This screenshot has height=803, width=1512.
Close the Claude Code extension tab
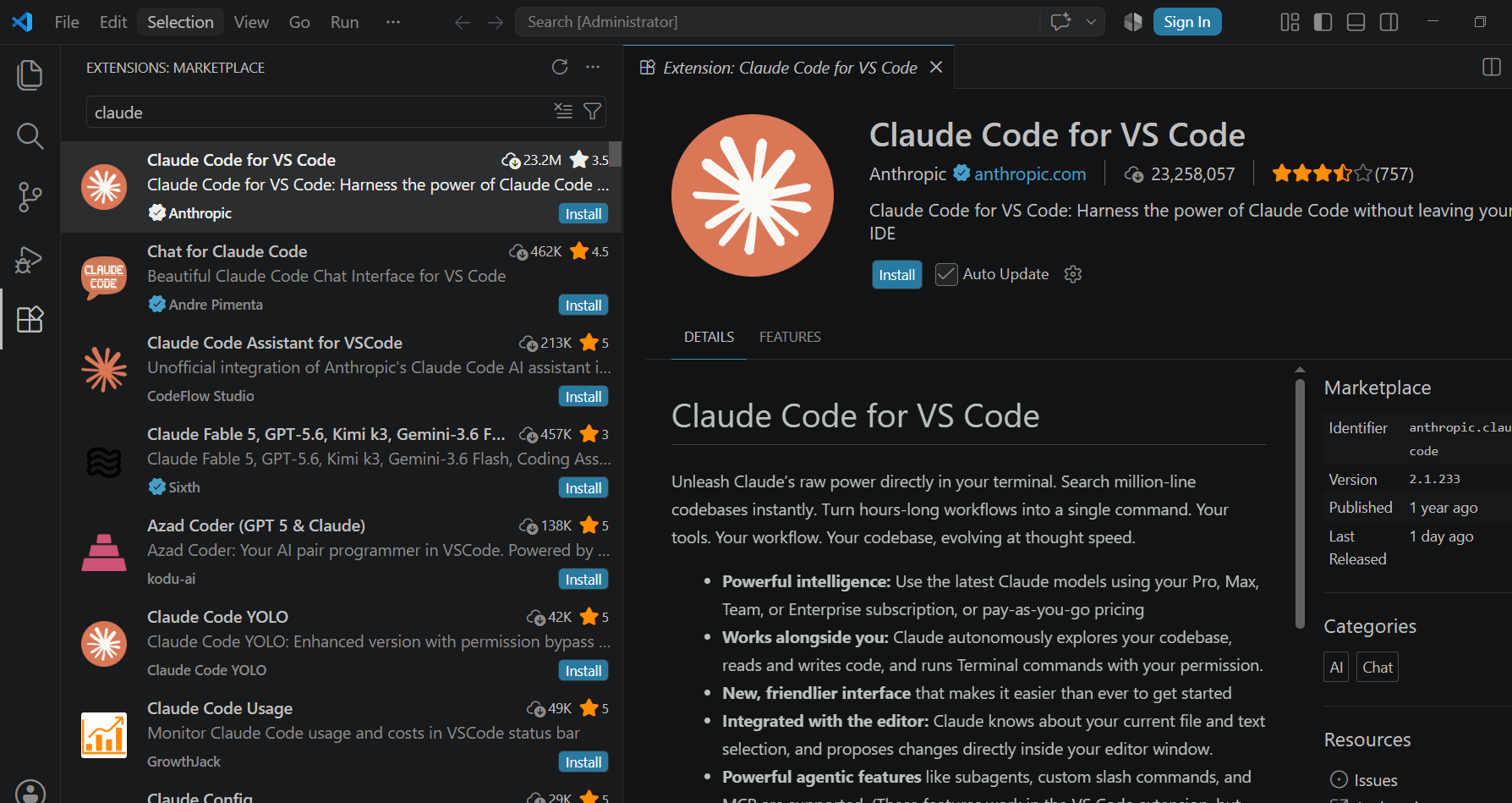click(x=936, y=67)
